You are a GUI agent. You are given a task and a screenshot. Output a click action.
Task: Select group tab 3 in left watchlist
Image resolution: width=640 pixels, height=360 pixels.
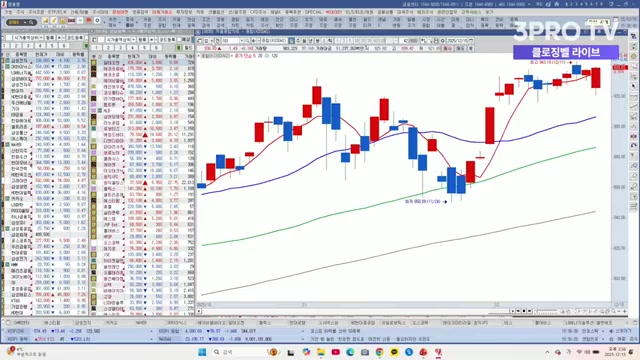pyautogui.click(x=28, y=46)
